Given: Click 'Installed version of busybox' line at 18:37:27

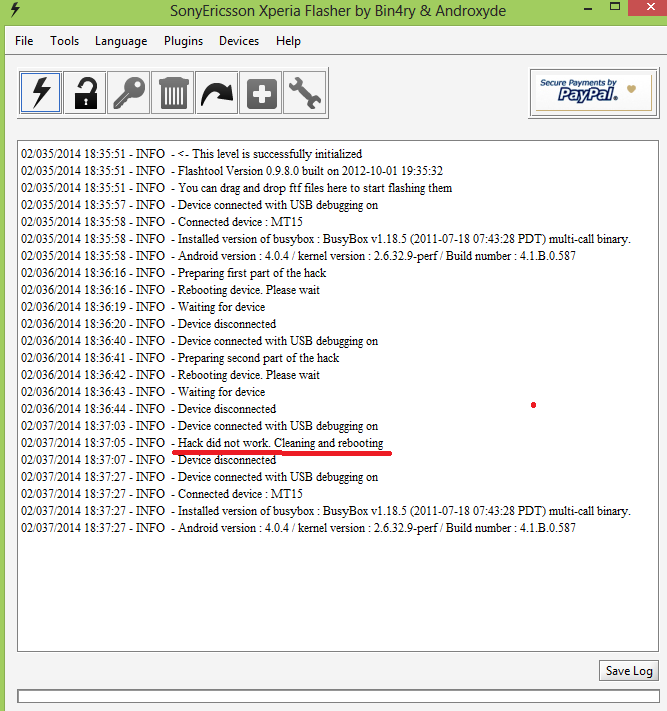Looking at the screenshot, I should 326,511.
